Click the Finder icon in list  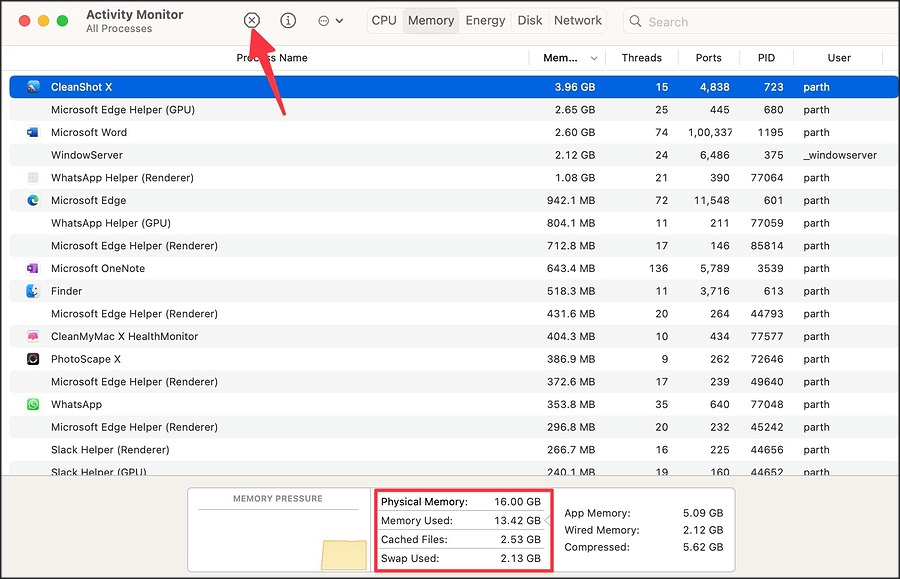33,291
